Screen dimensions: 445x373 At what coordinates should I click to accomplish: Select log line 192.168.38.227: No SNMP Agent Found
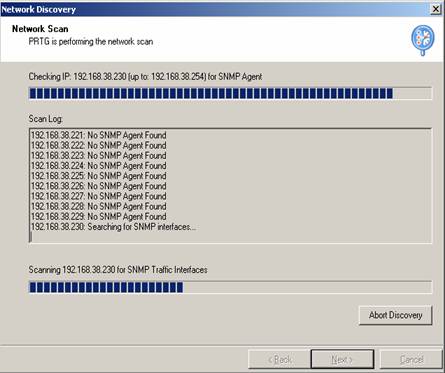point(99,196)
